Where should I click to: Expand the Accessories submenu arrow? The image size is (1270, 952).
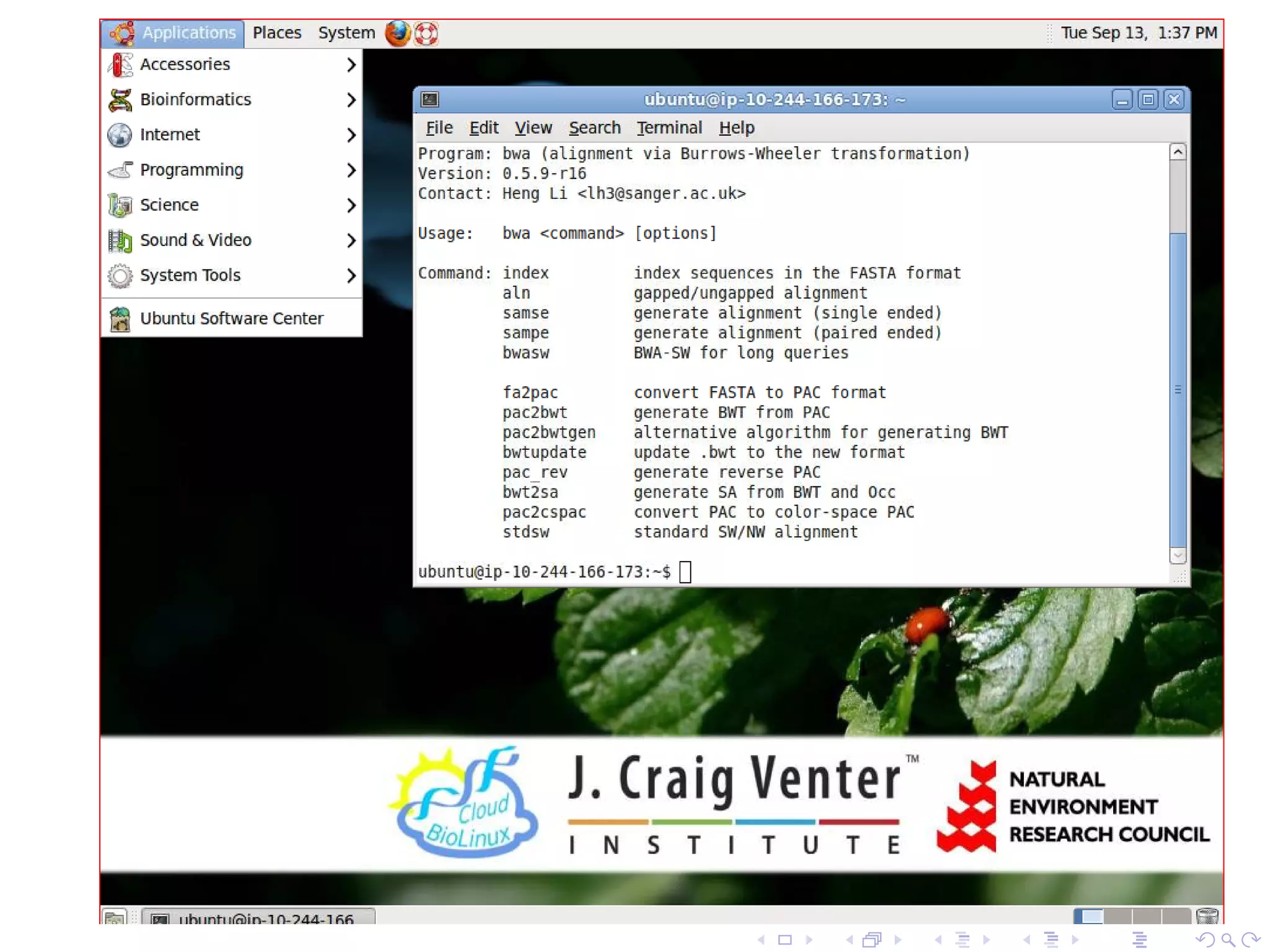click(351, 64)
